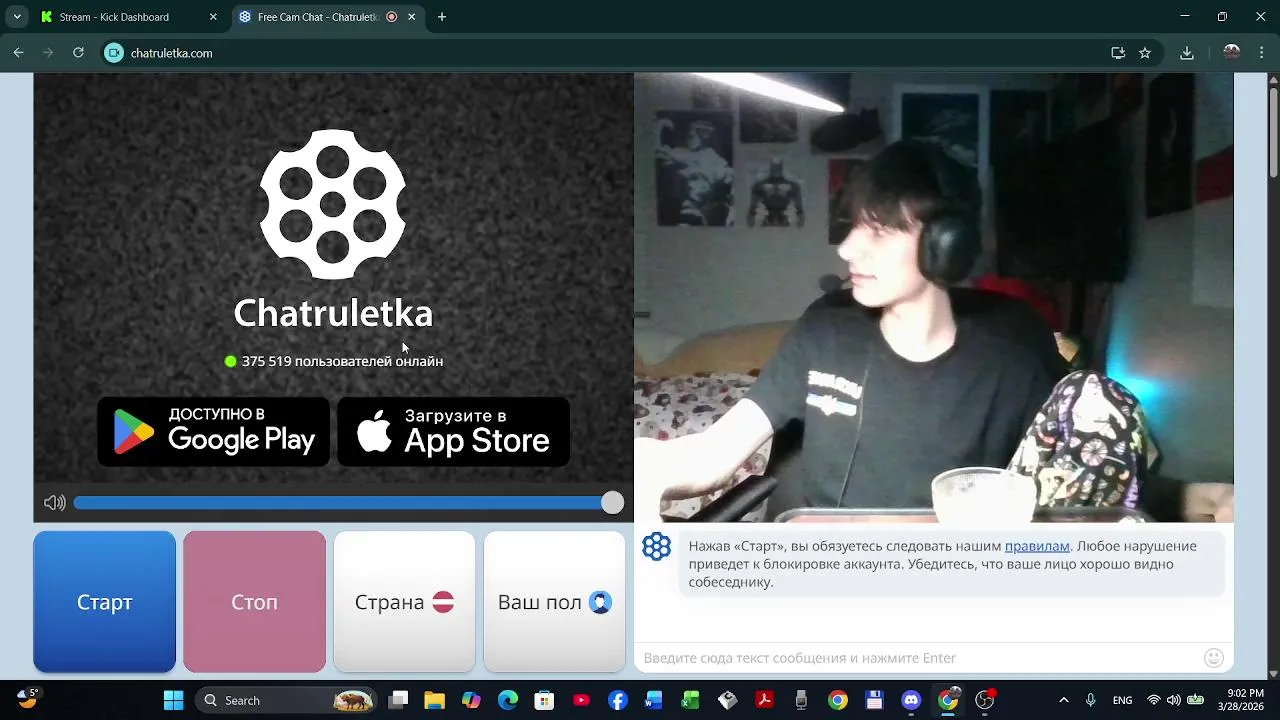Close the Free Cam Chat tab

coord(411,17)
